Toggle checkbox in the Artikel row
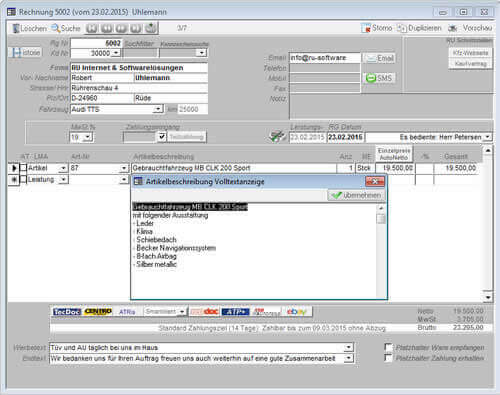 (23, 168)
